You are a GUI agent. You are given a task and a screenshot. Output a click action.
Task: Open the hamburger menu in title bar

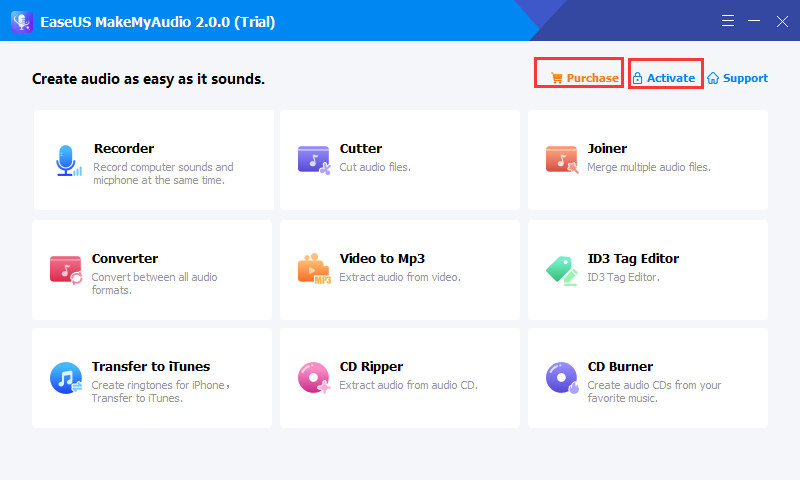coord(728,21)
